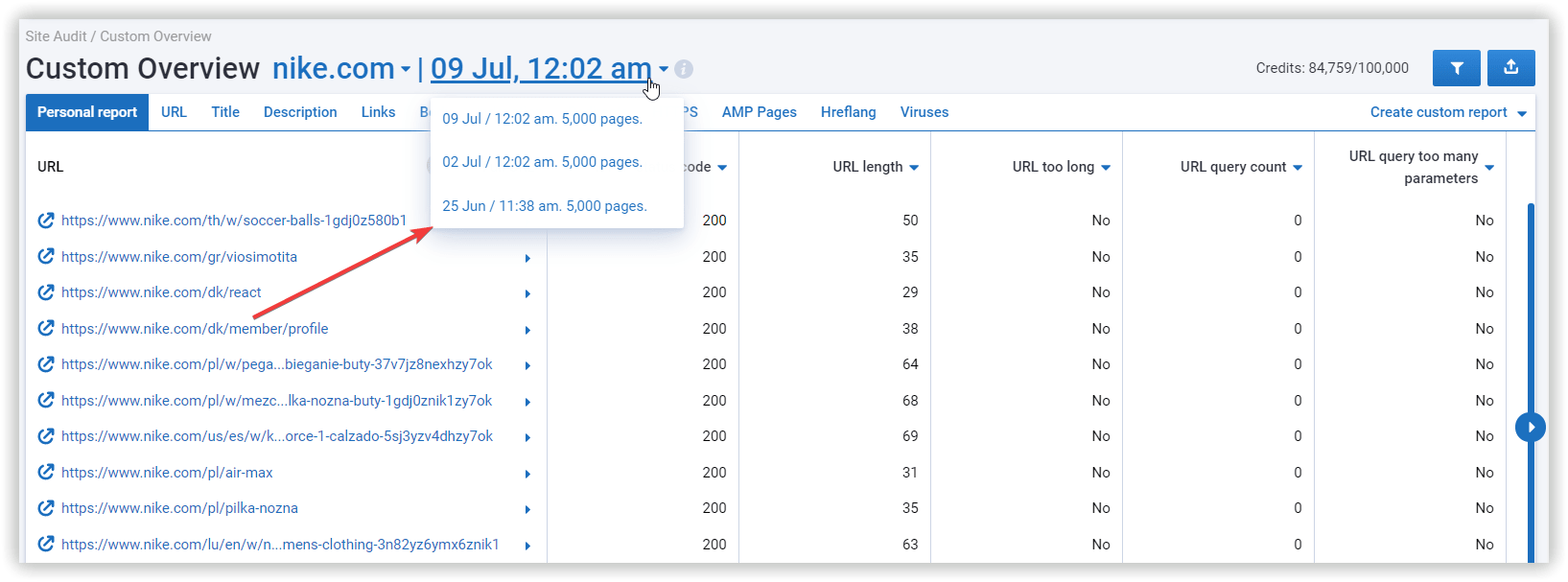Open link nike.com/gr/viosimotita
Screen dimensions: 1568x582
(x=179, y=257)
